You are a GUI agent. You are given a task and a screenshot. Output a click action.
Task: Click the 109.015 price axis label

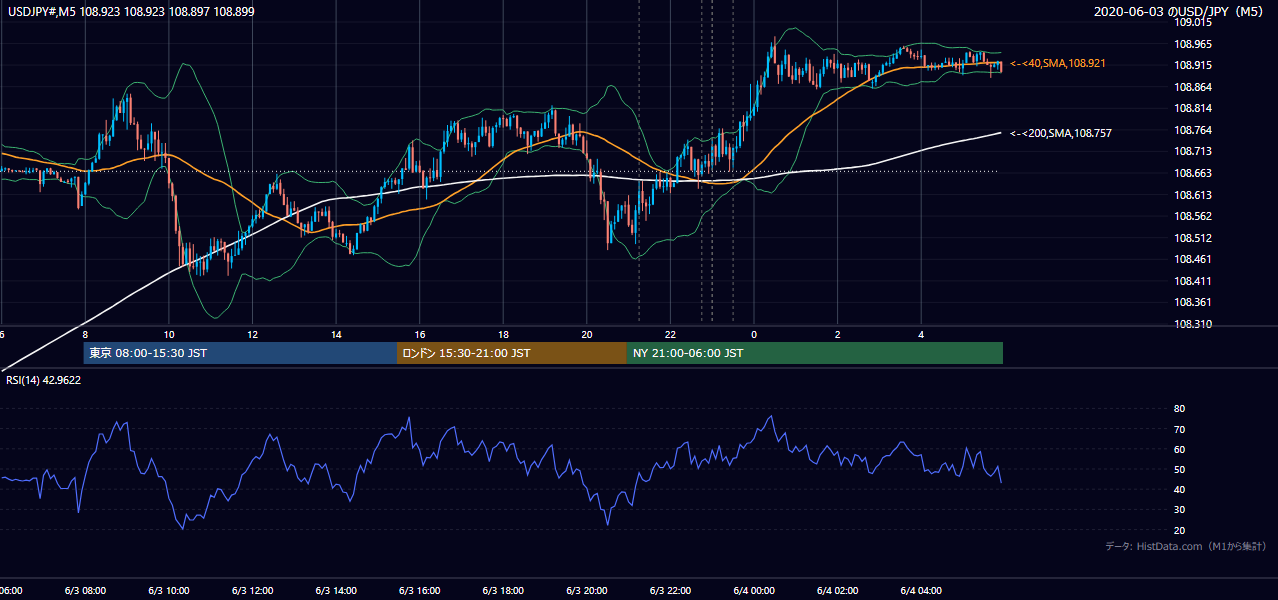click(1192, 22)
